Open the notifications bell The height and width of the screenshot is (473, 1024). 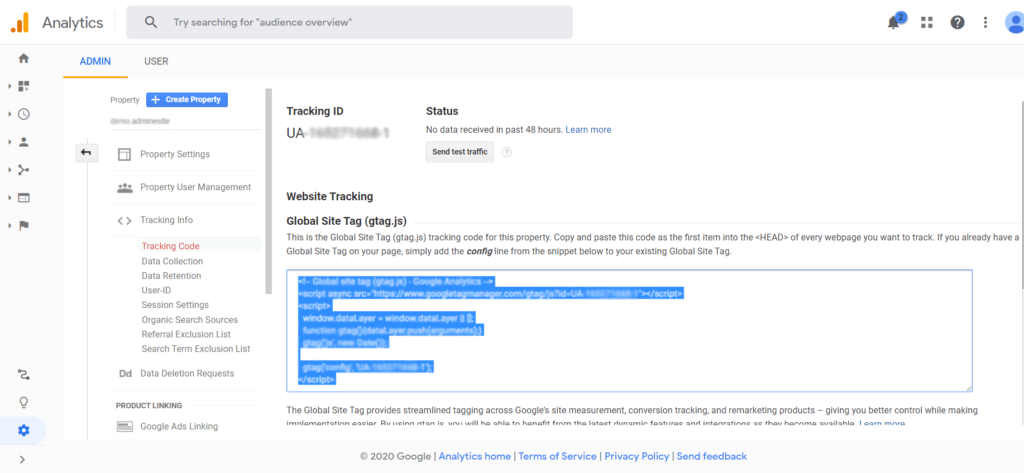(x=893, y=22)
